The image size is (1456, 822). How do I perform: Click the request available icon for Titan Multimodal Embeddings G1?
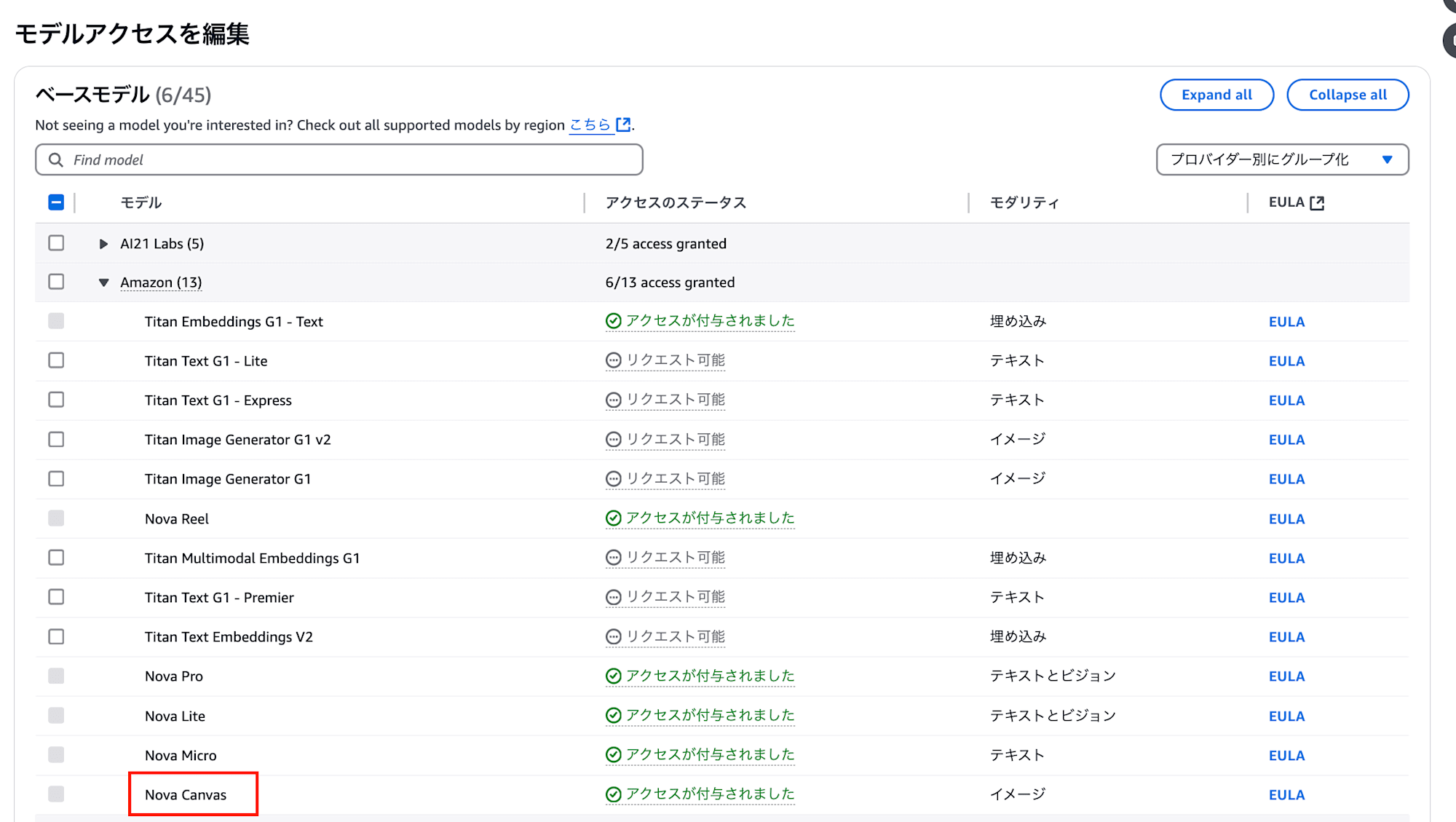614,558
